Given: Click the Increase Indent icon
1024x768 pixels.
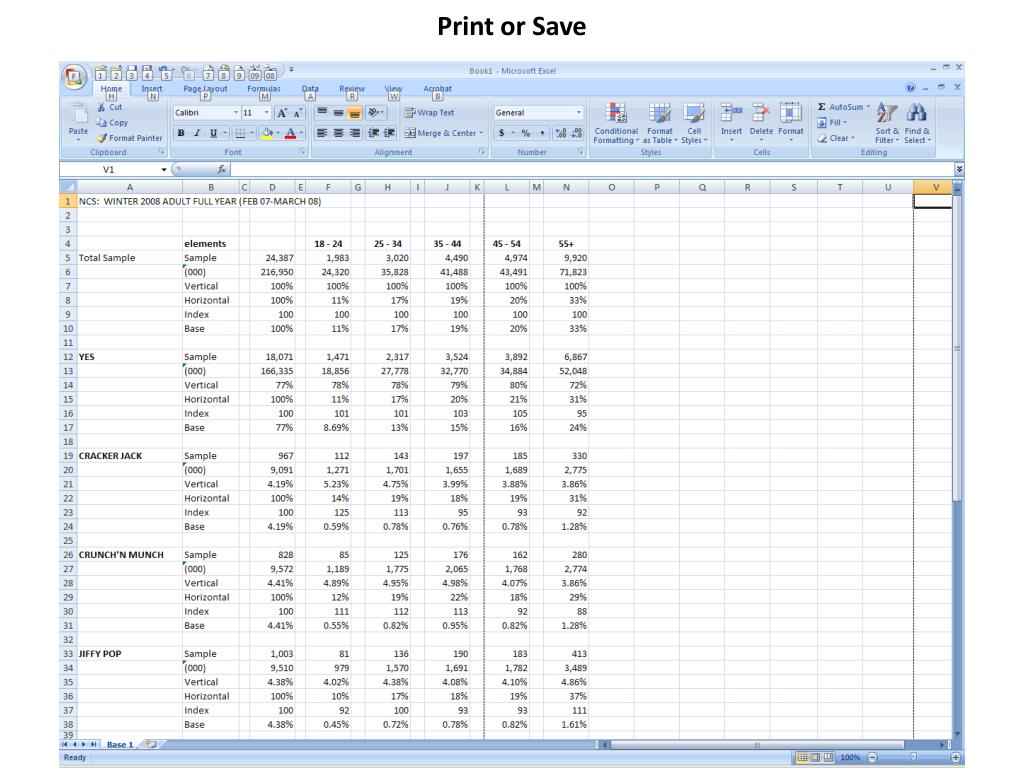Looking at the screenshot, I should 389,133.
